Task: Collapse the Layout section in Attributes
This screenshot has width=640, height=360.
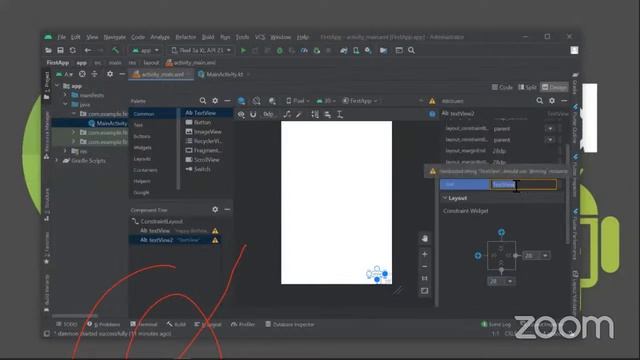Action: point(444,198)
